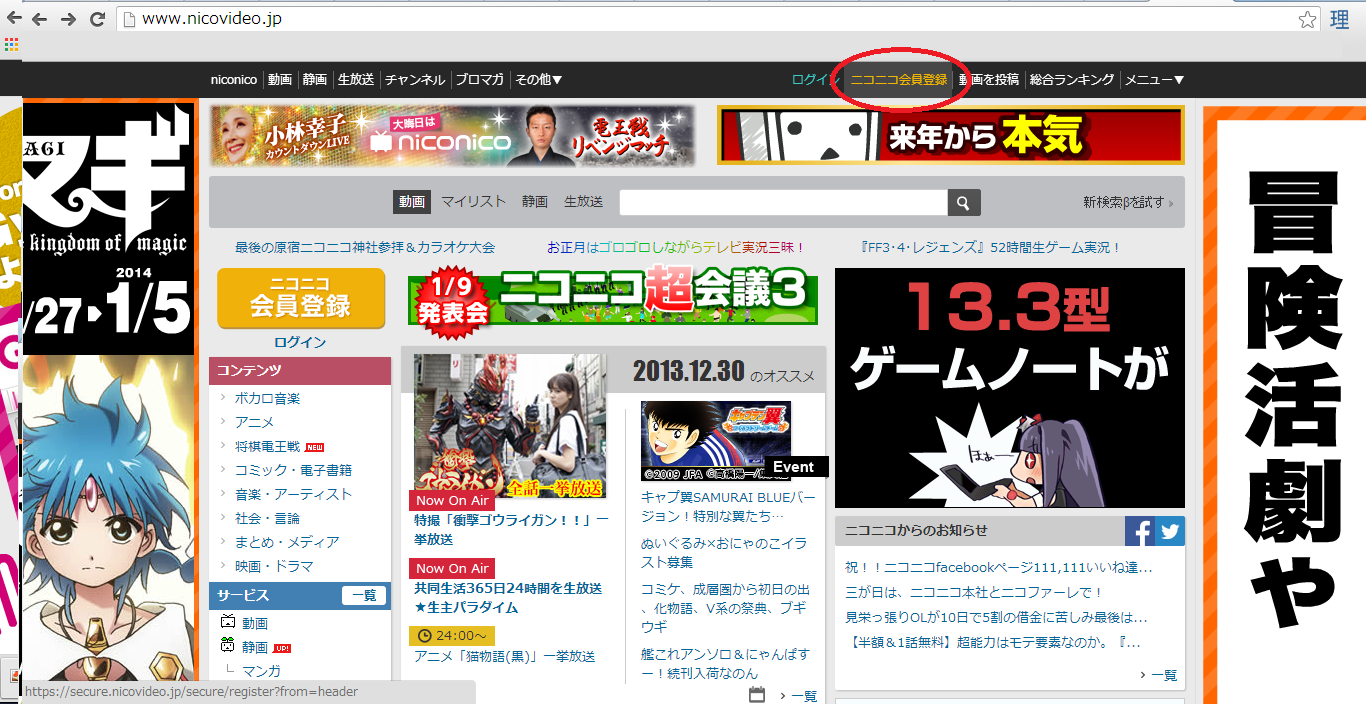Click the yellow 会員登録 button
This screenshot has height=704, width=1366.
coord(301,298)
